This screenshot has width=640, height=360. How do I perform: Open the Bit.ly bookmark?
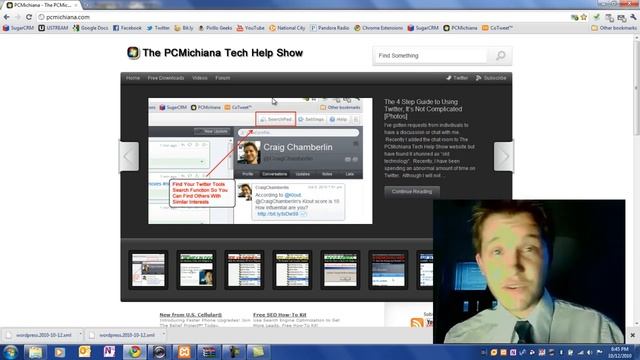[184, 28]
